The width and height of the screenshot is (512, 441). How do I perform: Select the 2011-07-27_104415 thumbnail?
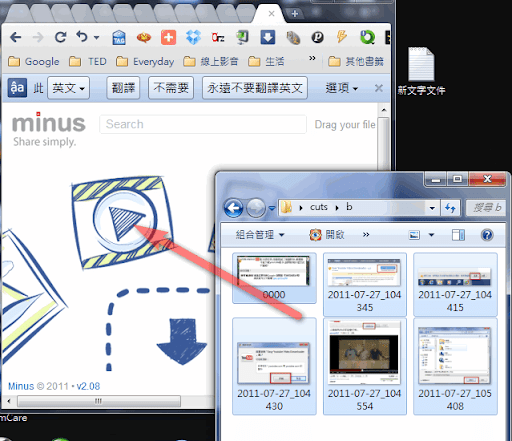click(x=455, y=284)
